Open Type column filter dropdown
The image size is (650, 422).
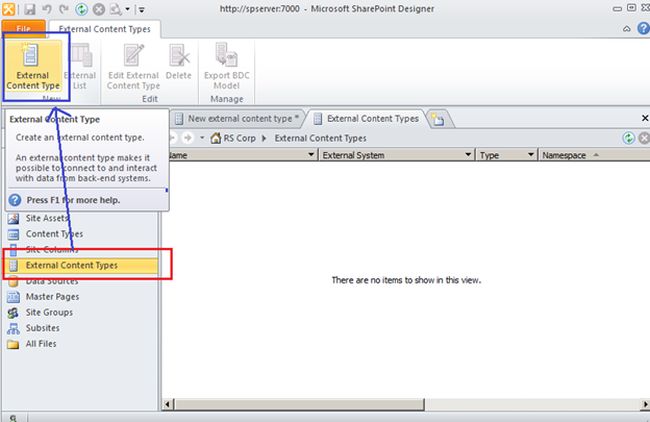(x=530, y=155)
